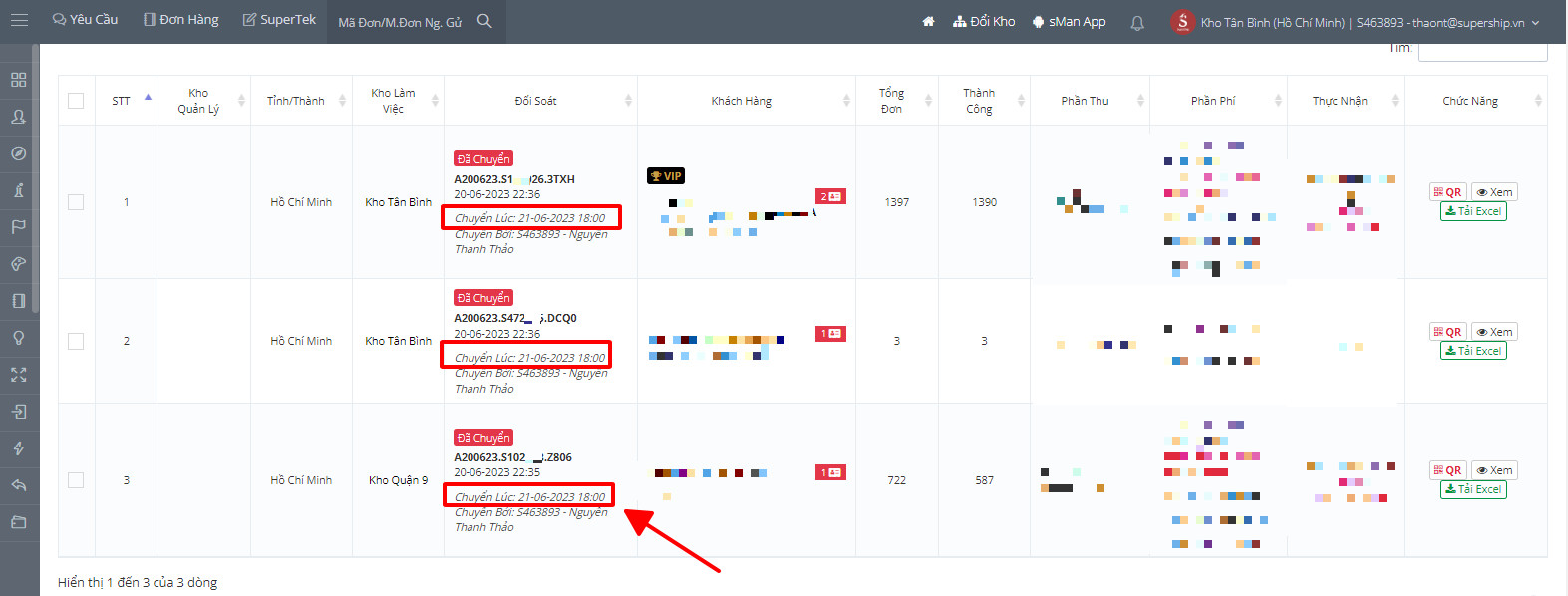Open the sign-in arrow icon in the sidebar
This screenshot has width=1568, height=596.
[18, 412]
